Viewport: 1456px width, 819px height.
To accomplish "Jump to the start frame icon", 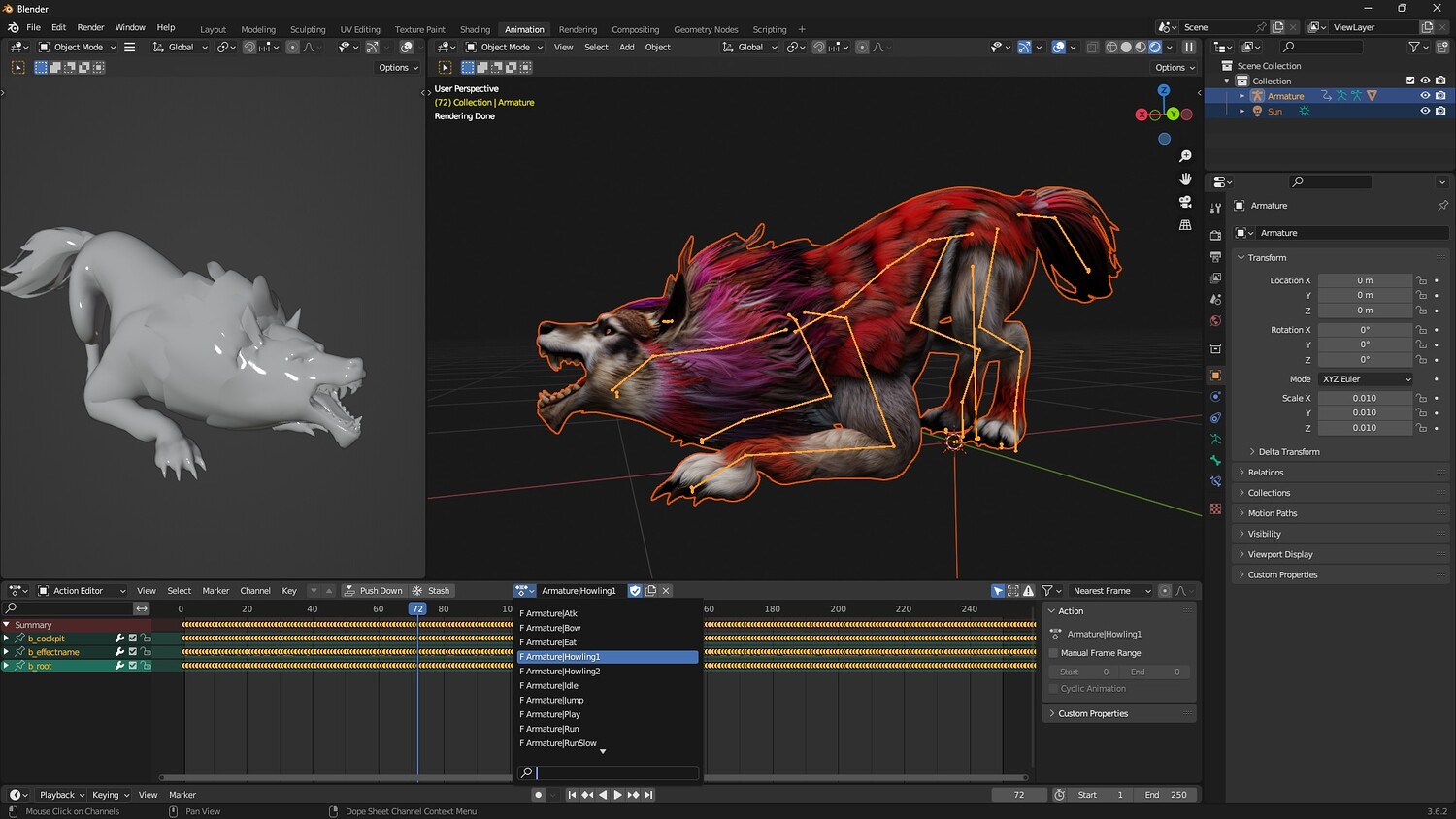I will 572,795.
